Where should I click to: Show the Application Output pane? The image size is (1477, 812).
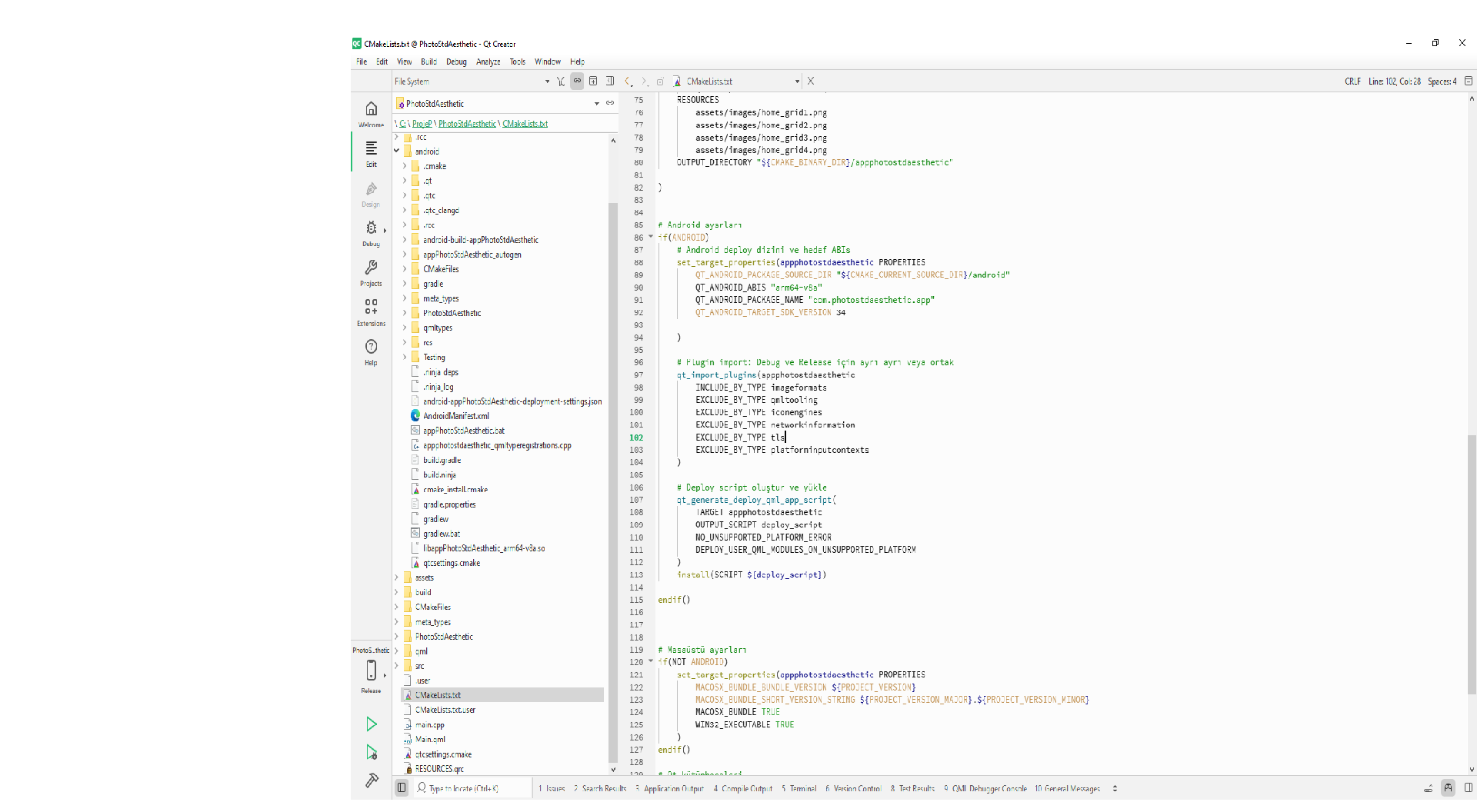pyautogui.click(x=669, y=788)
